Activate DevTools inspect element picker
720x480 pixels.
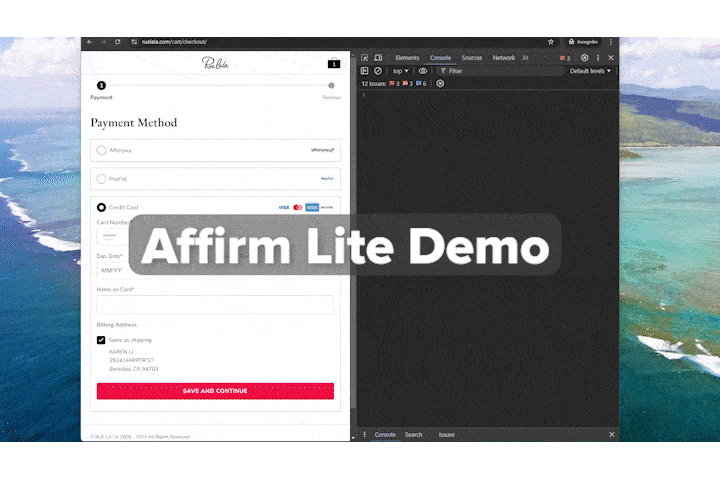(x=365, y=58)
